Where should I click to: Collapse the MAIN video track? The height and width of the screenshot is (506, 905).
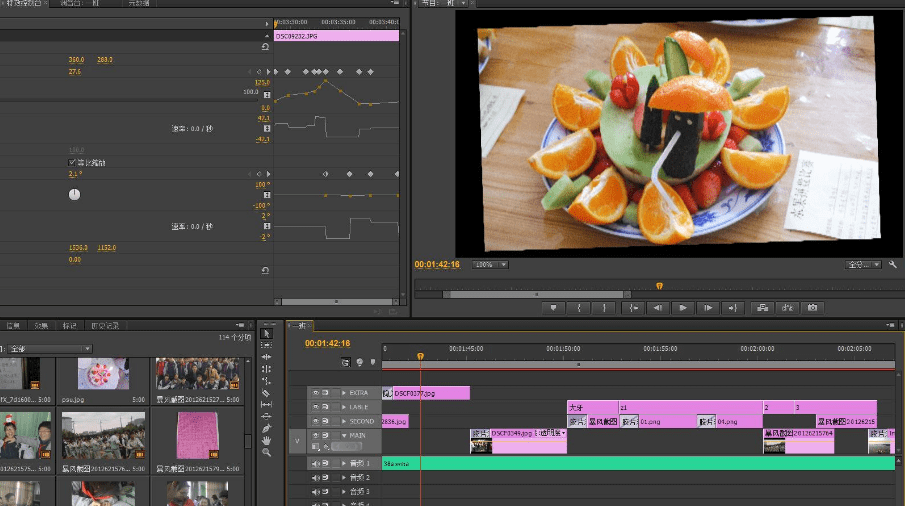pyautogui.click(x=343, y=436)
